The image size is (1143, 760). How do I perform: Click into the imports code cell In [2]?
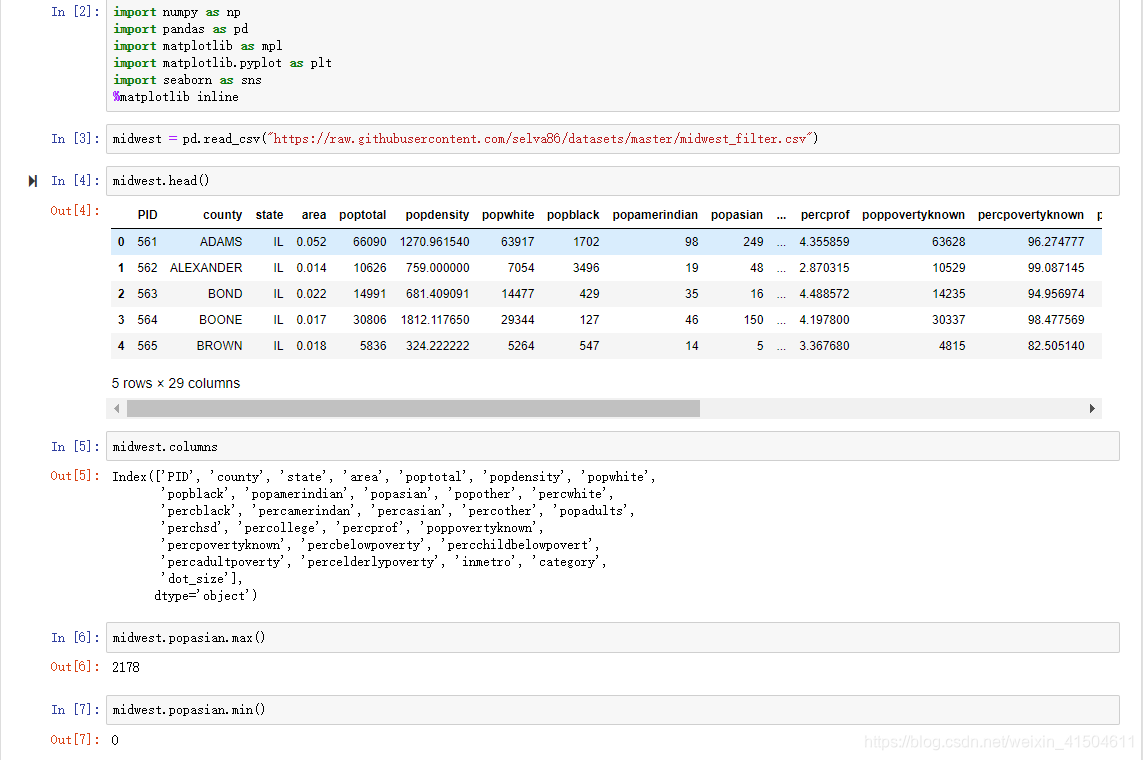click(x=612, y=55)
